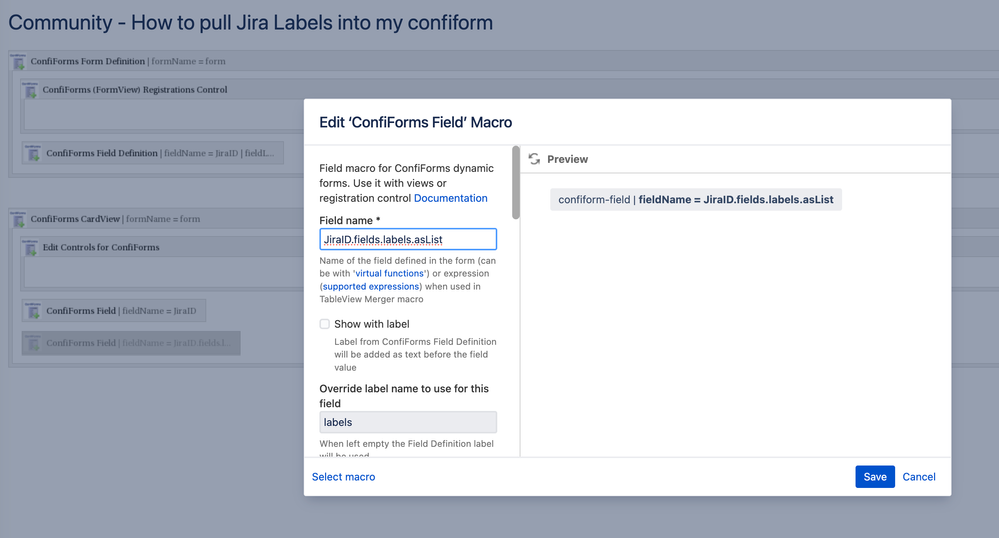Click the Select macro link

(x=343, y=477)
